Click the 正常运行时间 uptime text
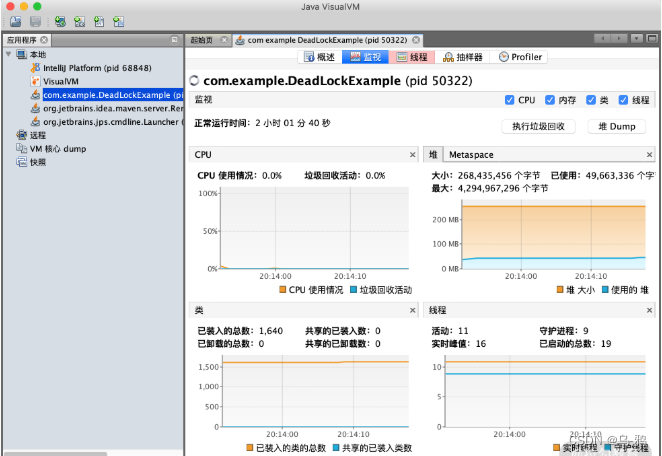 [x=262, y=123]
